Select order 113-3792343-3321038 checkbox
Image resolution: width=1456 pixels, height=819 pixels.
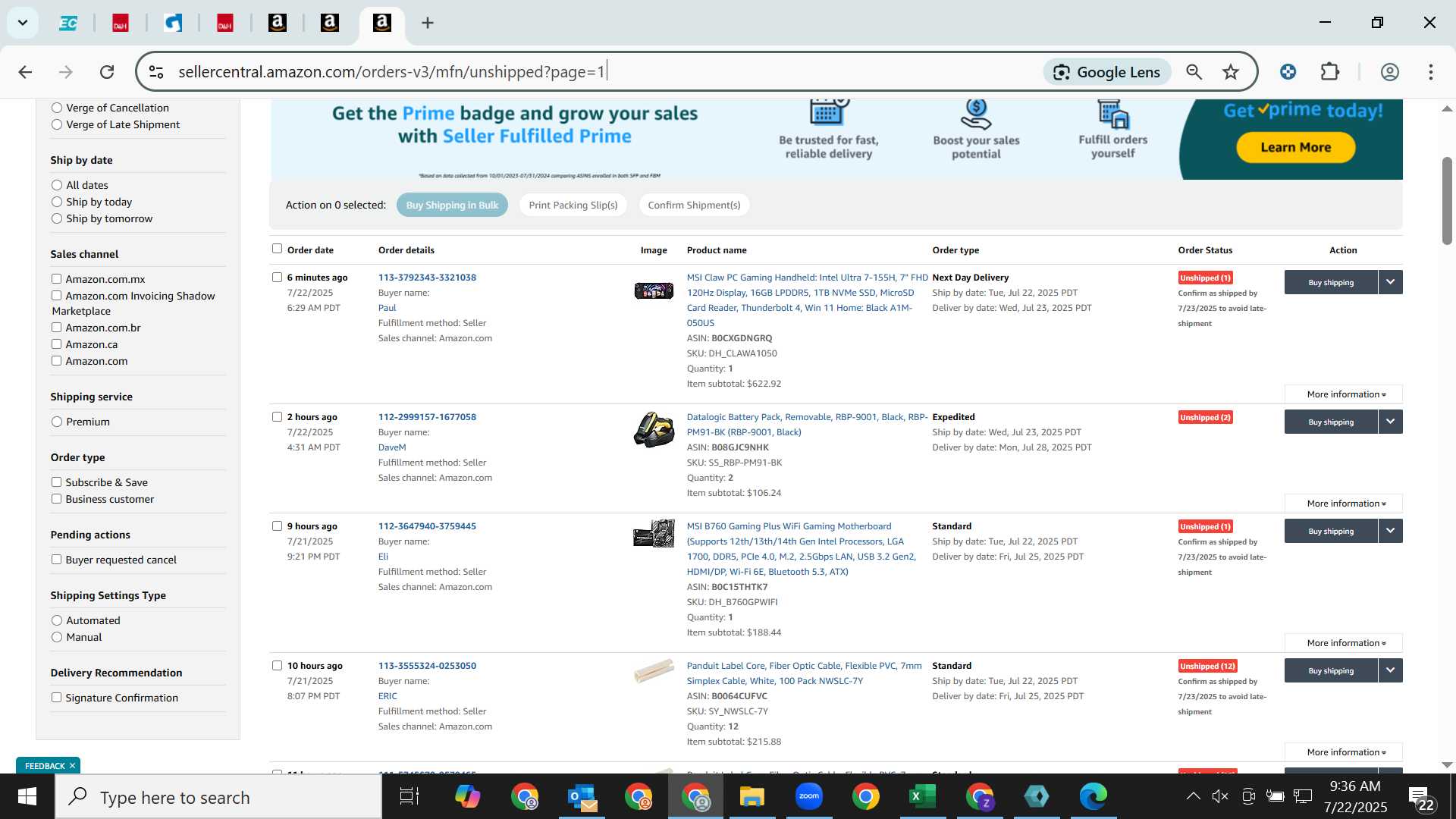pos(277,278)
